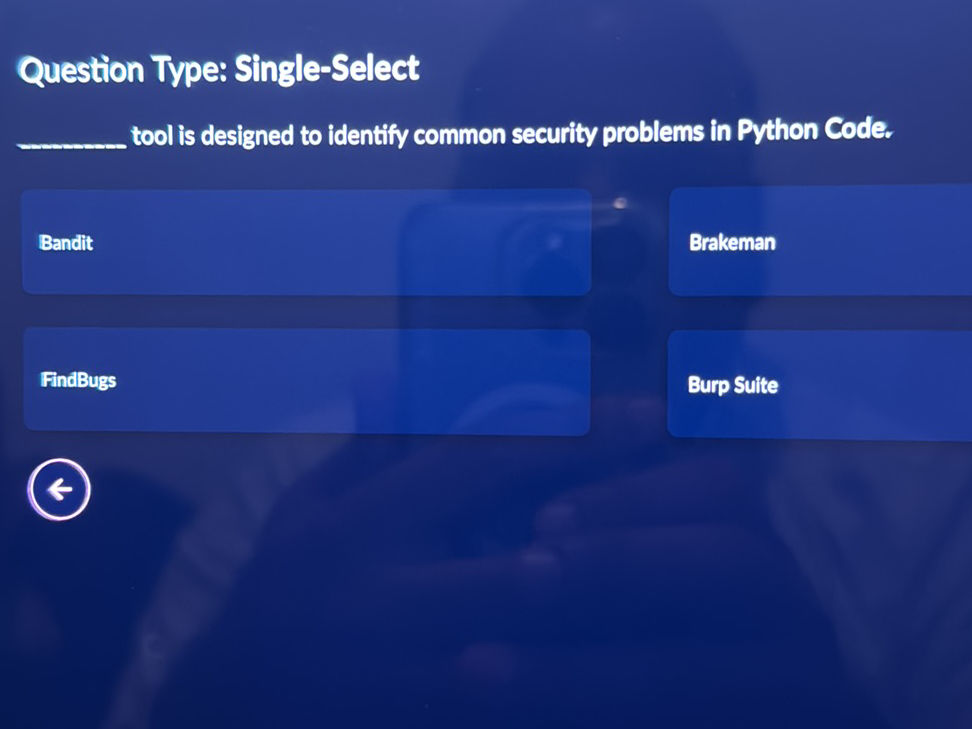Select the Python security analysis tool Bandit
972x729 pixels.
[x=305, y=242]
